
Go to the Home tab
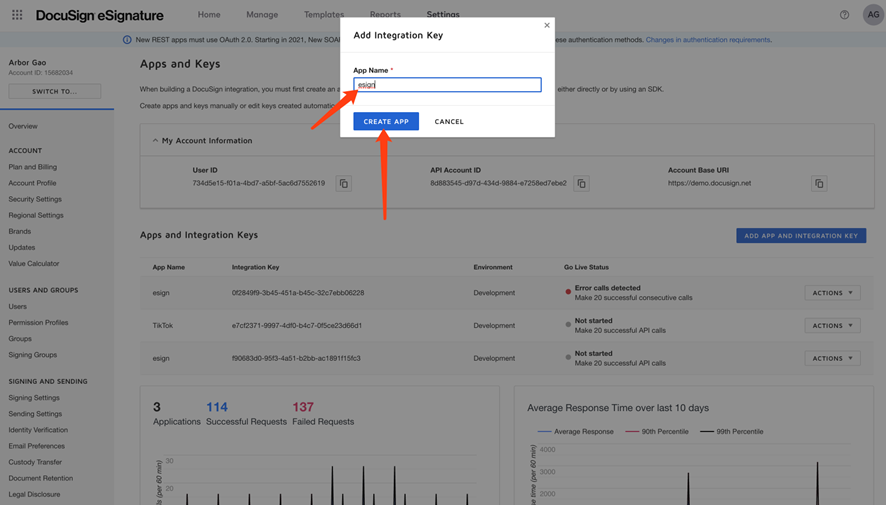click(x=209, y=15)
